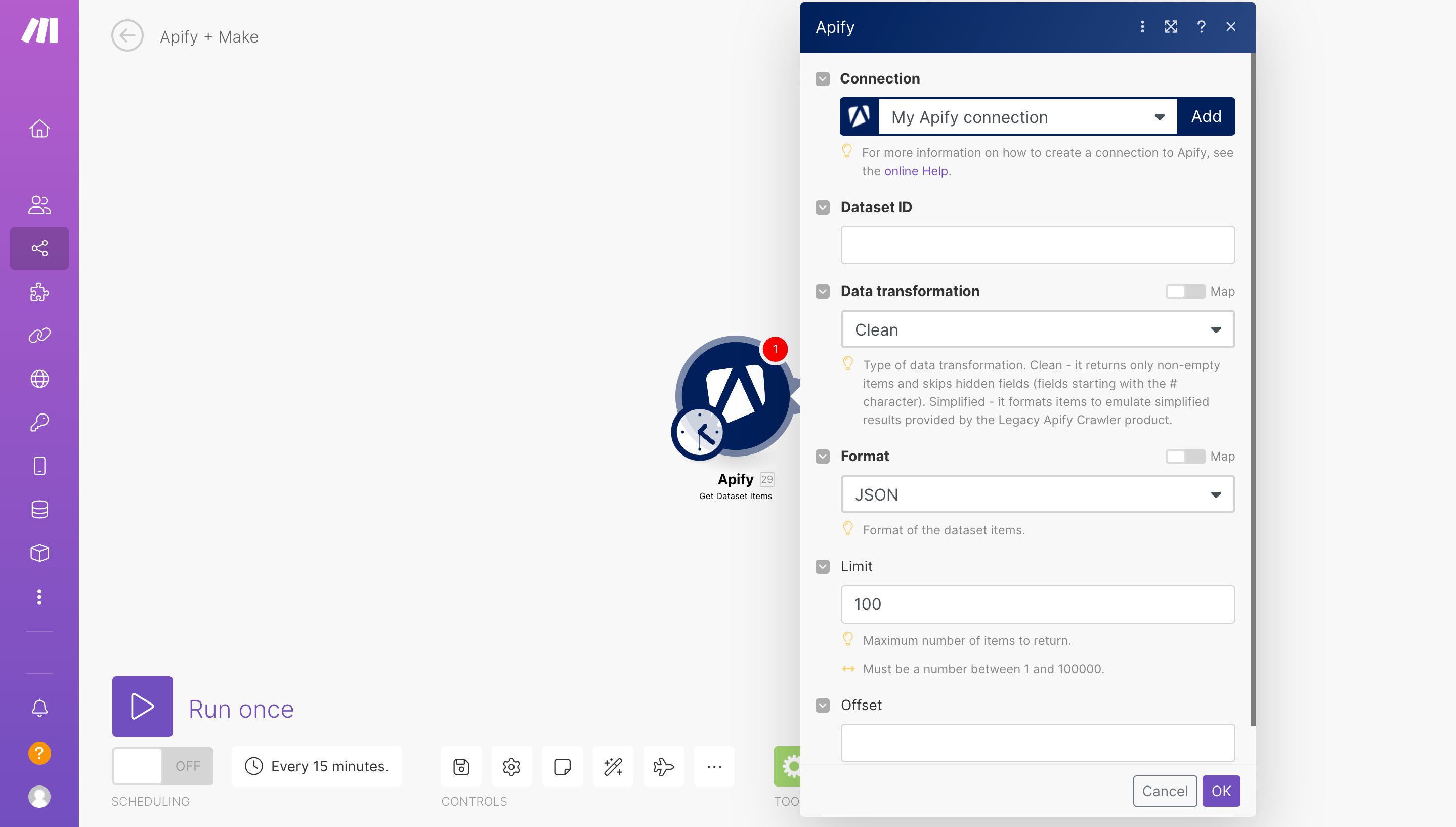The width and height of the screenshot is (1456, 827).
Task: Open the ellipsis menu in controls bar
Action: coord(713,766)
